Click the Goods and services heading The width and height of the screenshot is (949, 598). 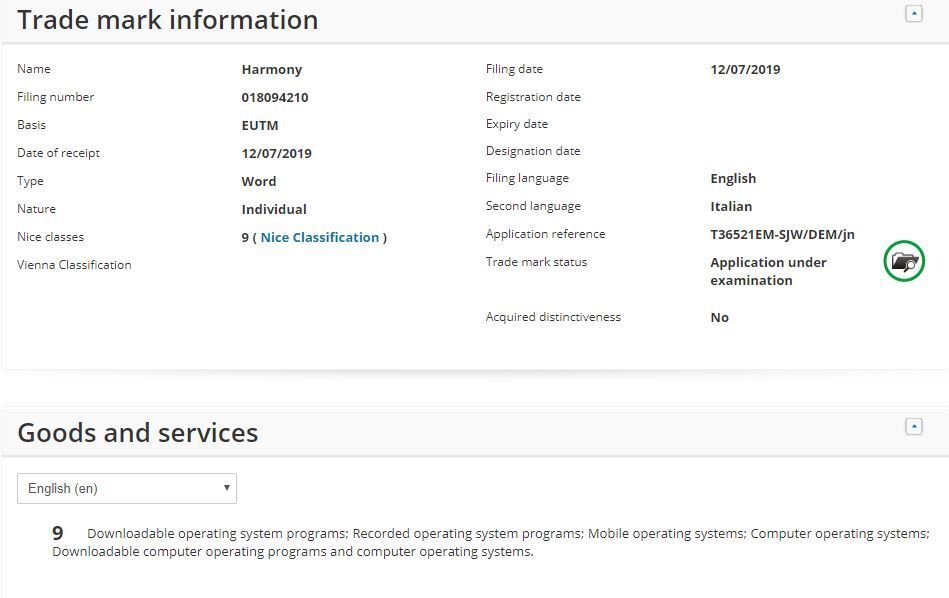pyautogui.click(x=138, y=433)
